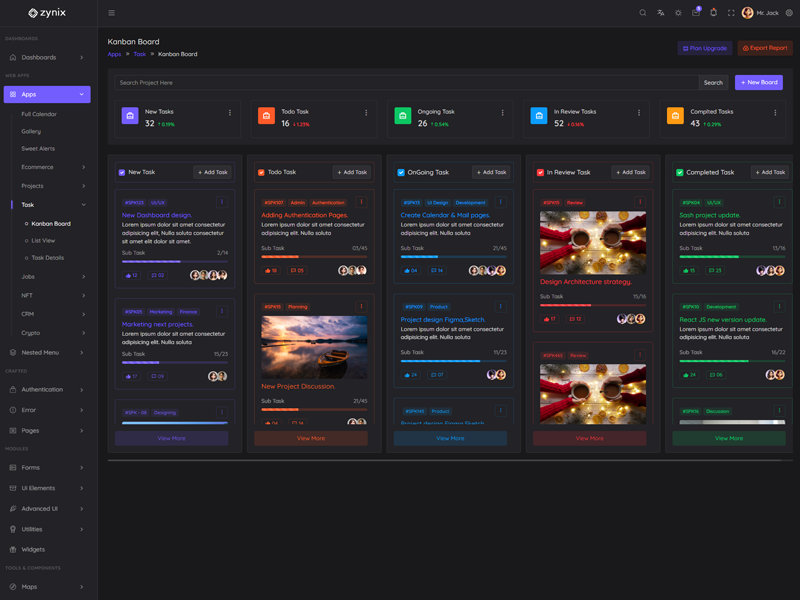
Task: Switch theme using the sun icon
Action: coord(678,13)
